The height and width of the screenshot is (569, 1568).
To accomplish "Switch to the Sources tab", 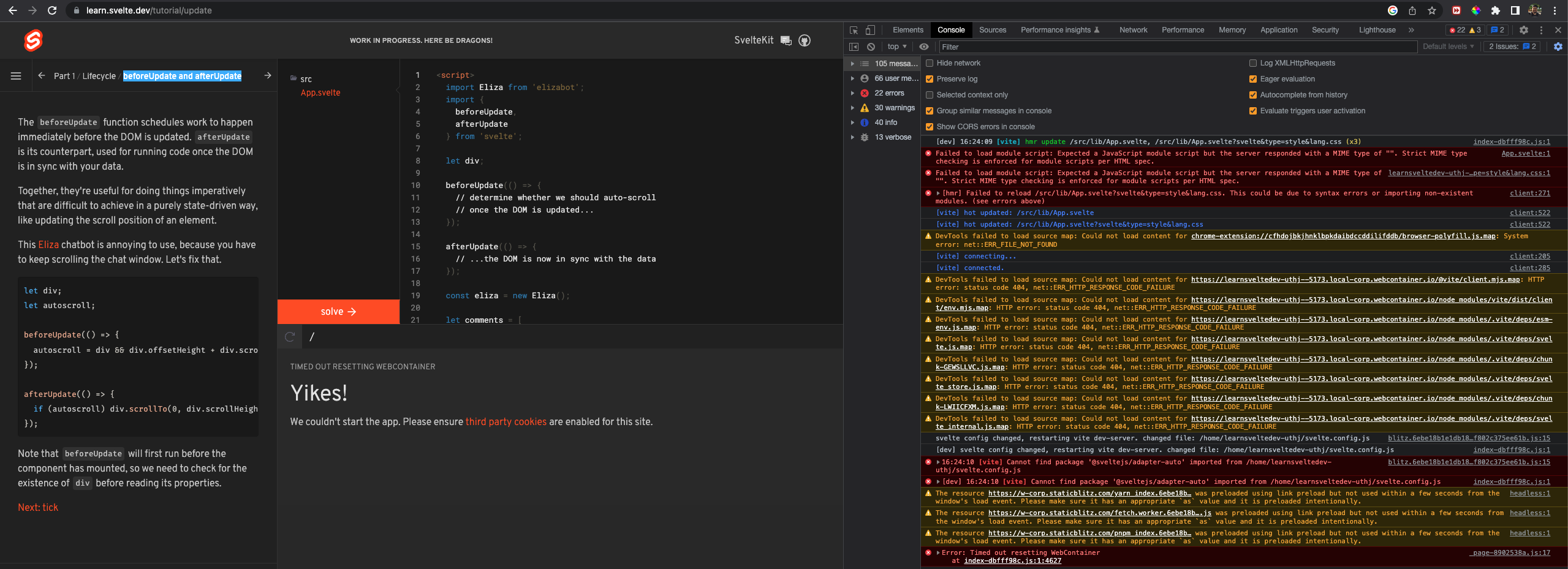I will pos(992,30).
